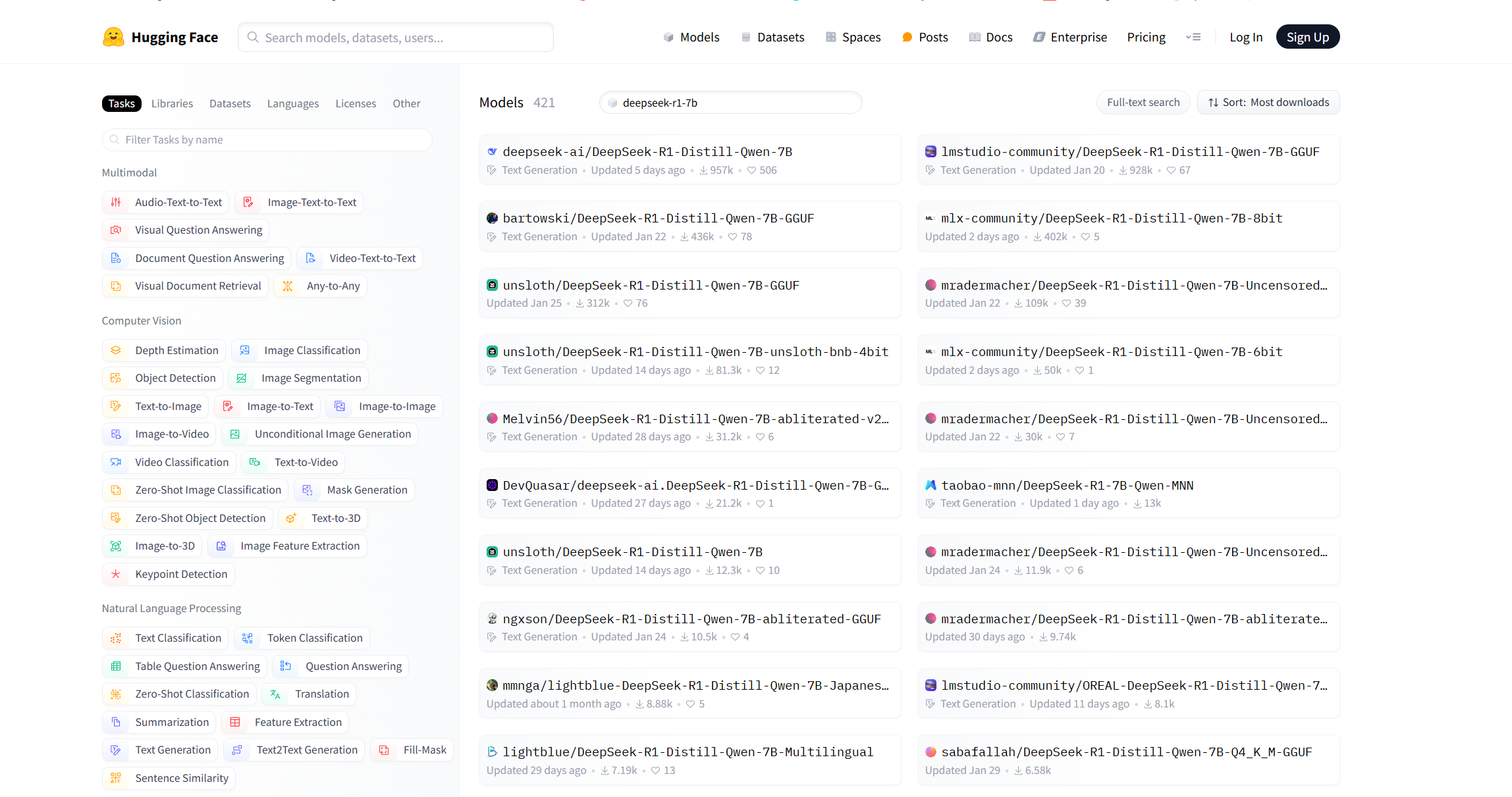Click the Token Classification icon
The height and width of the screenshot is (797, 1512).
tap(248, 638)
